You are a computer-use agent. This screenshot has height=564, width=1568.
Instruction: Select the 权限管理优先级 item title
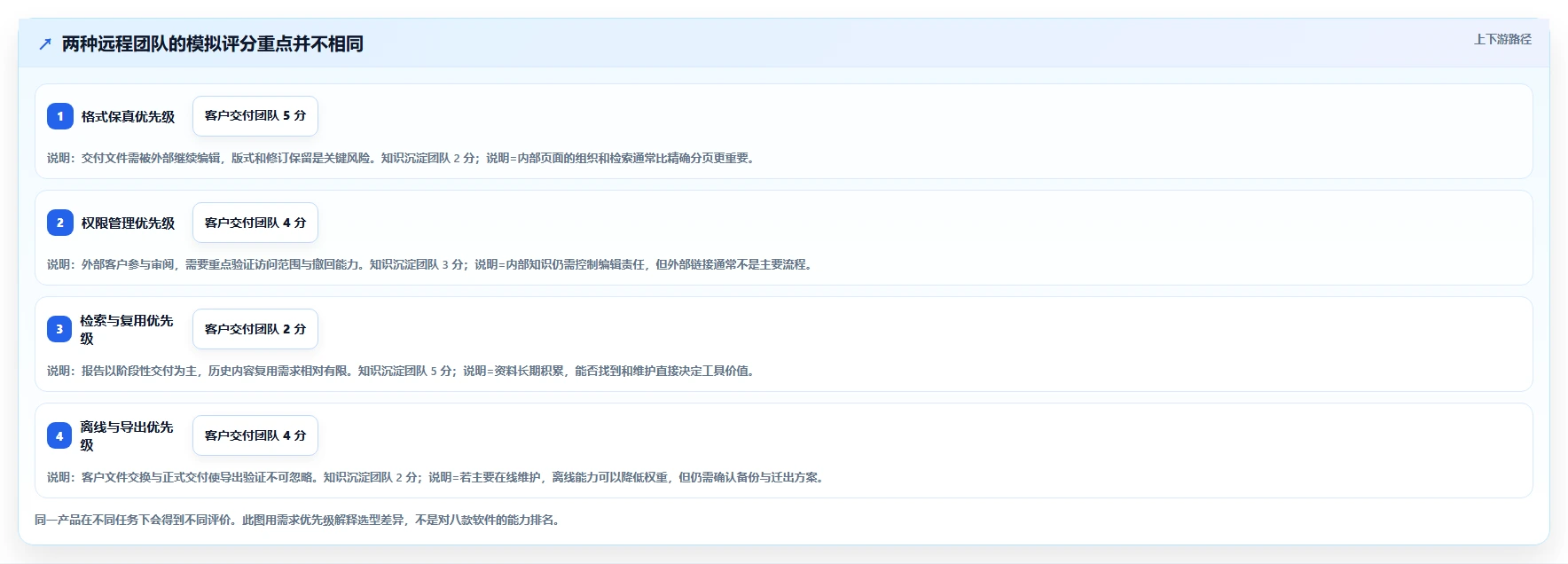click(128, 223)
